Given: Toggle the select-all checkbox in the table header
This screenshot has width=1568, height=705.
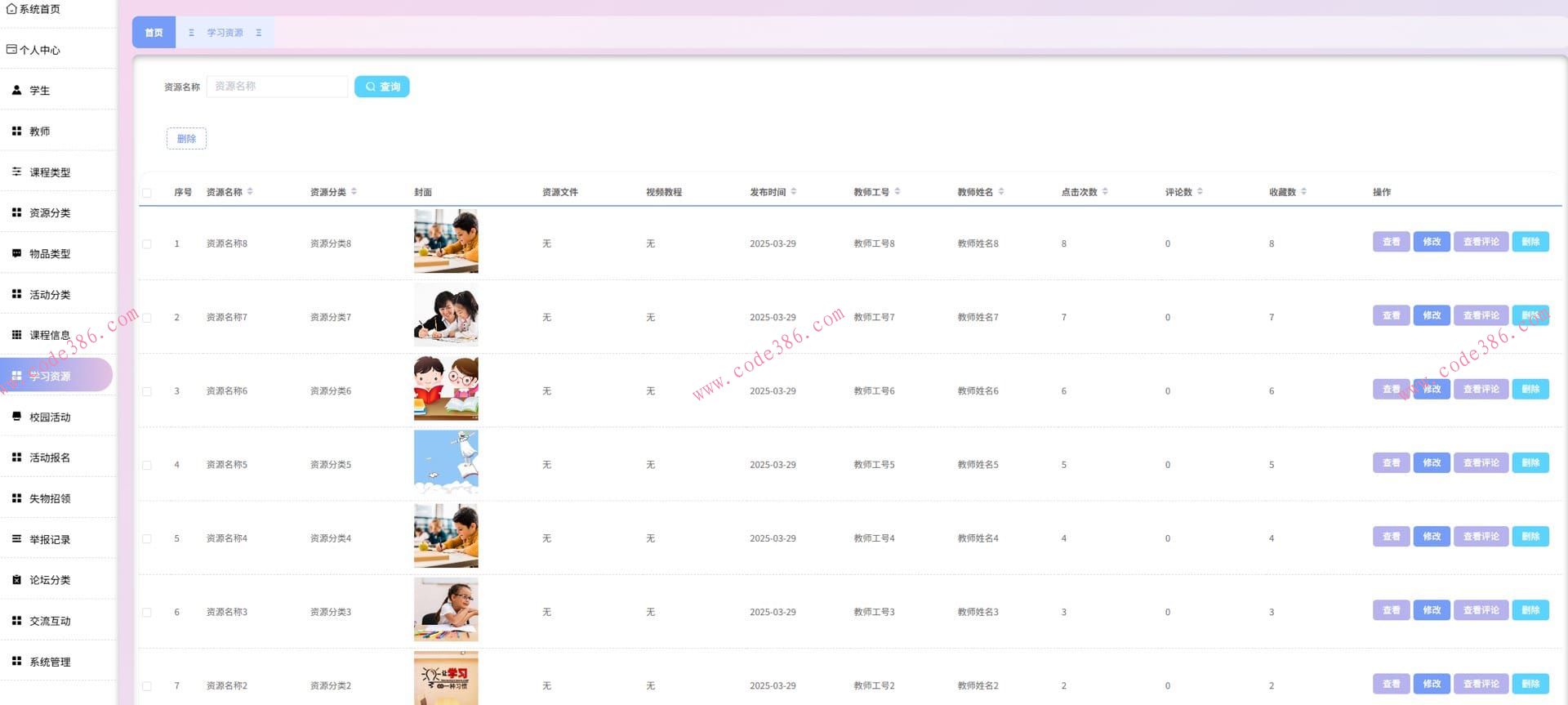Looking at the screenshot, I should 147,193.
